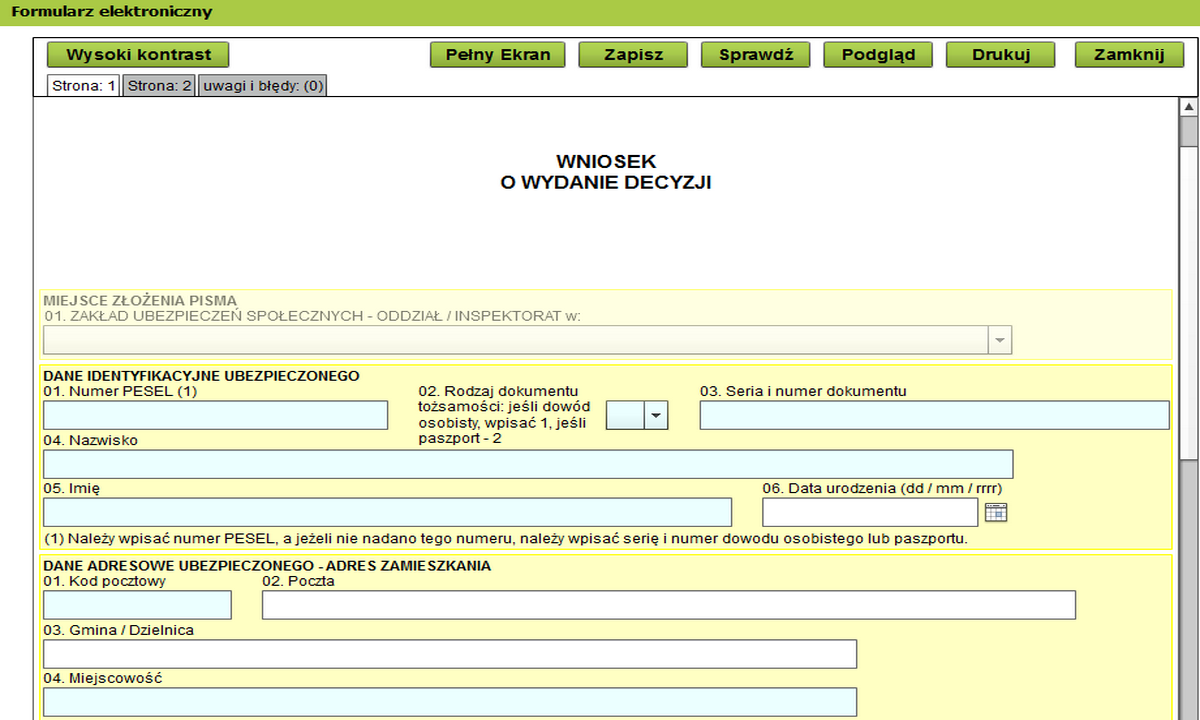
Task: Click the Kod pocztowy input box
Action: (137, 605)
